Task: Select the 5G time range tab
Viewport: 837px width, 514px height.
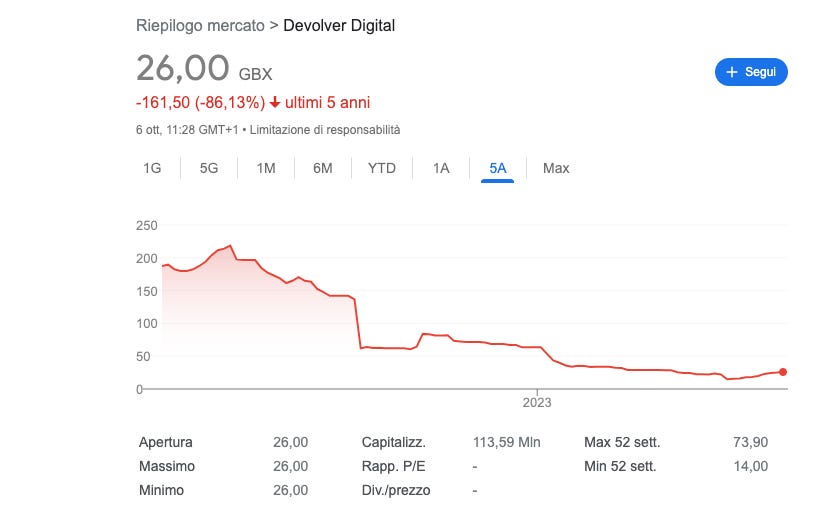Action: tap(209, 168)
